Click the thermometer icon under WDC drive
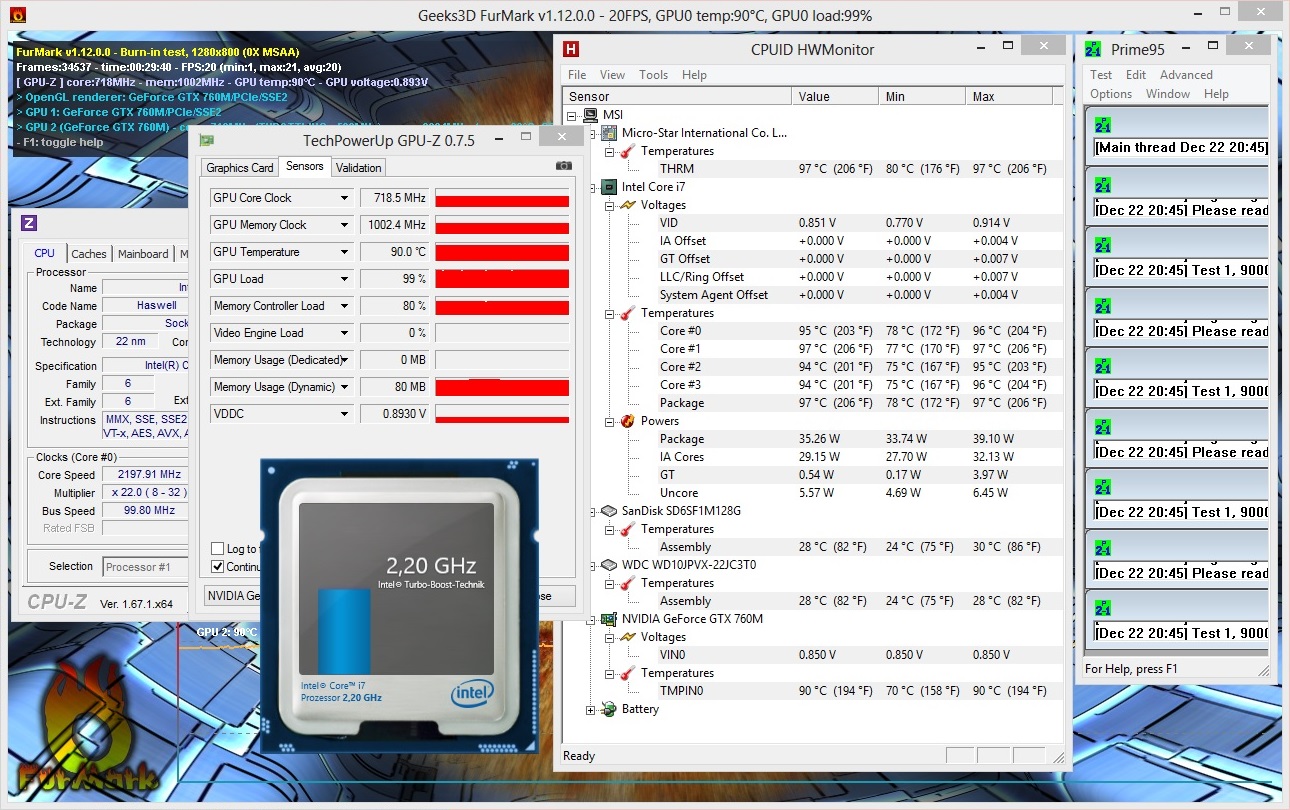The width and height of the screenshot is (1290, 810). click(627, 583)
